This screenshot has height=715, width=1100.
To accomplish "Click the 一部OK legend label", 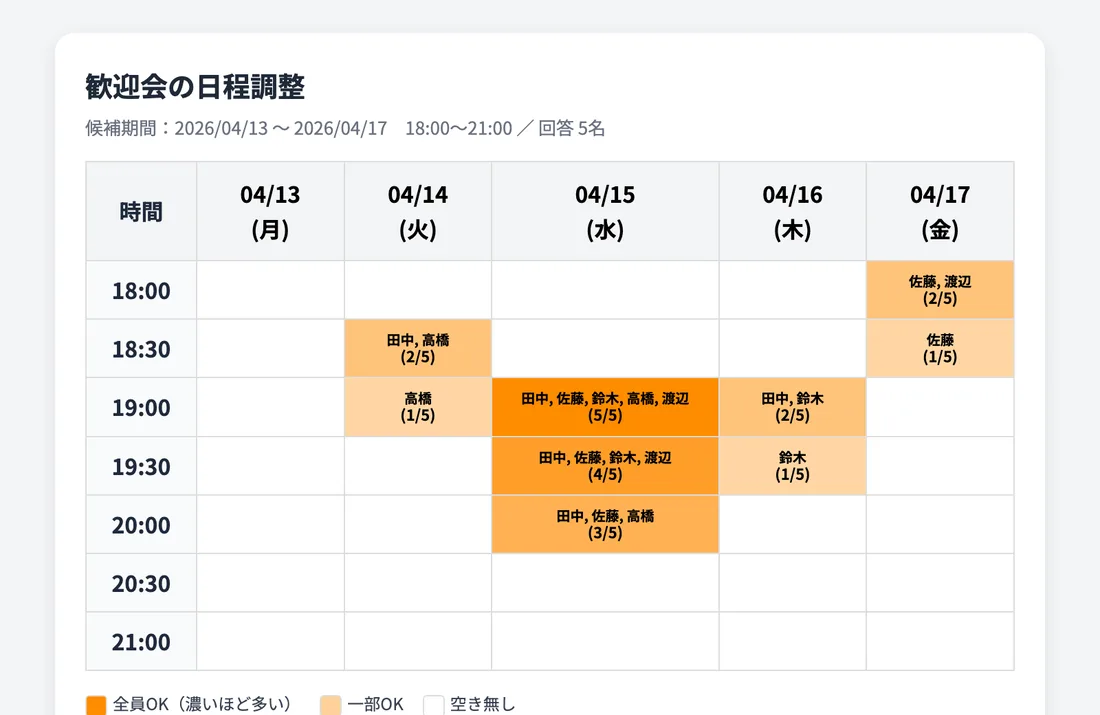I will click(375, 704).
